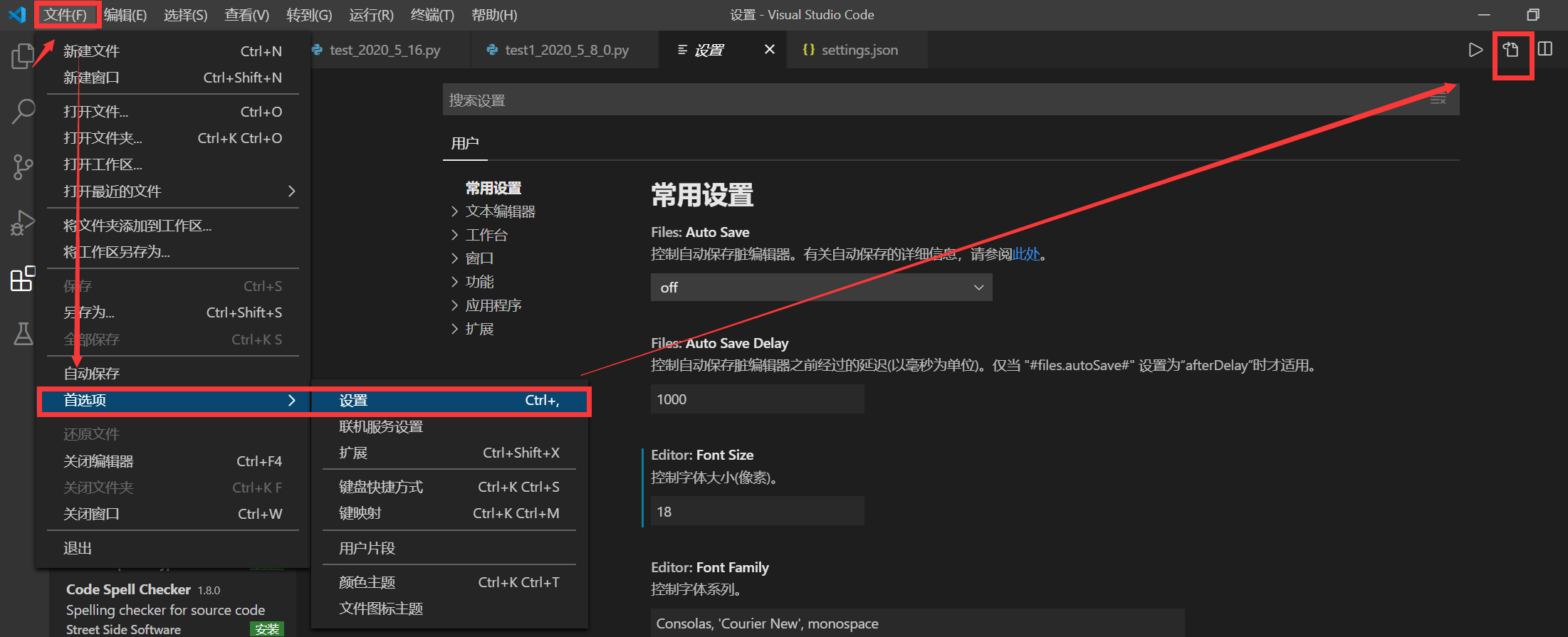Select 文件图标主题 submenu item
The image size is (1568, 637).
click(449, 609)
